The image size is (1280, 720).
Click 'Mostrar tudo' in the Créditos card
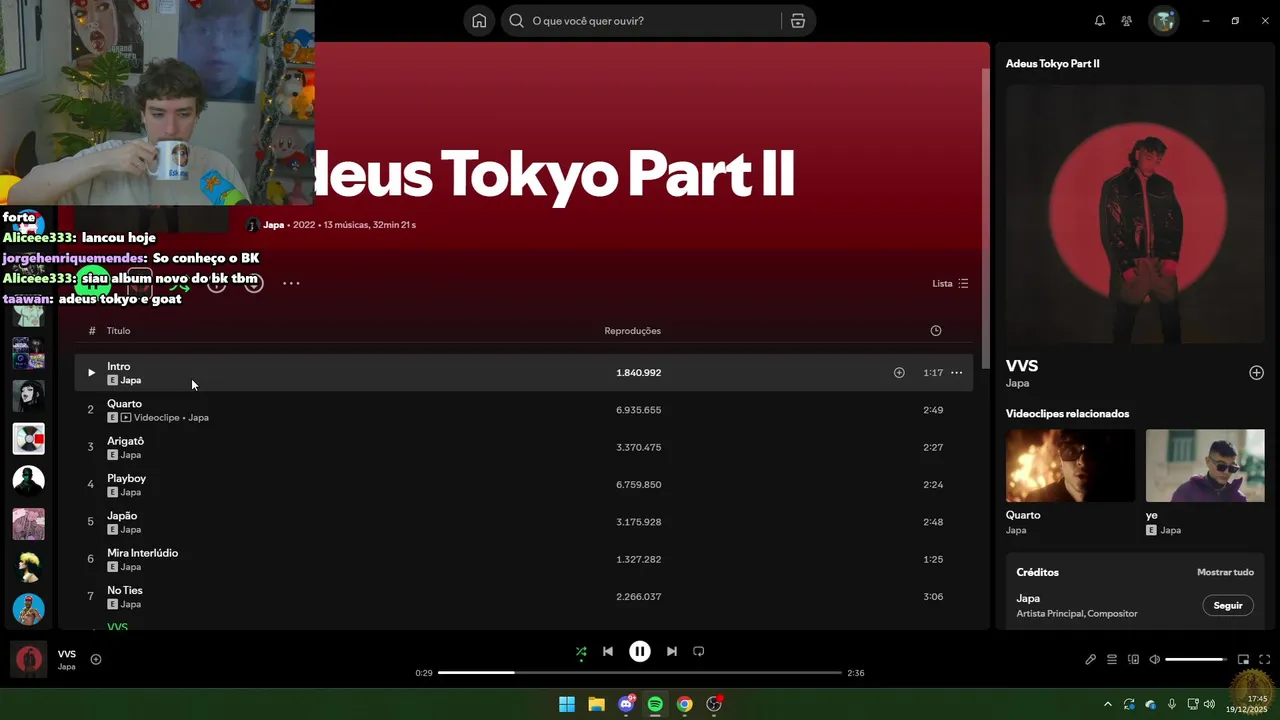(x=1225, y=572)
